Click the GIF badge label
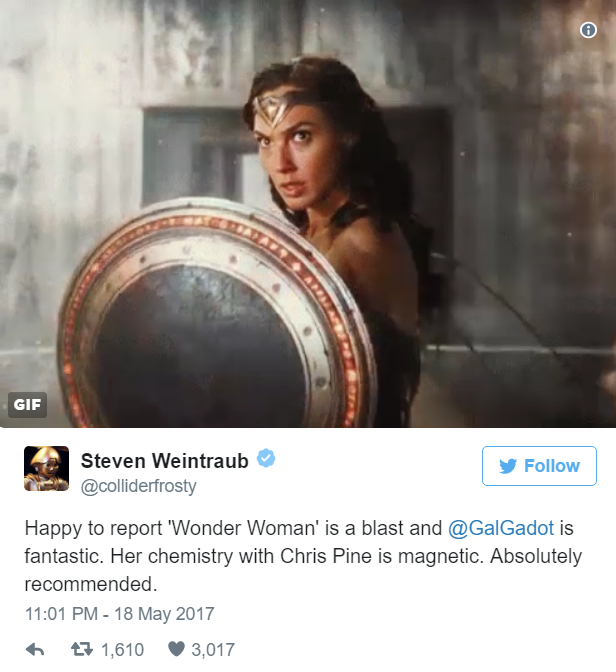 pyautogui.click(x=27, y=405)
